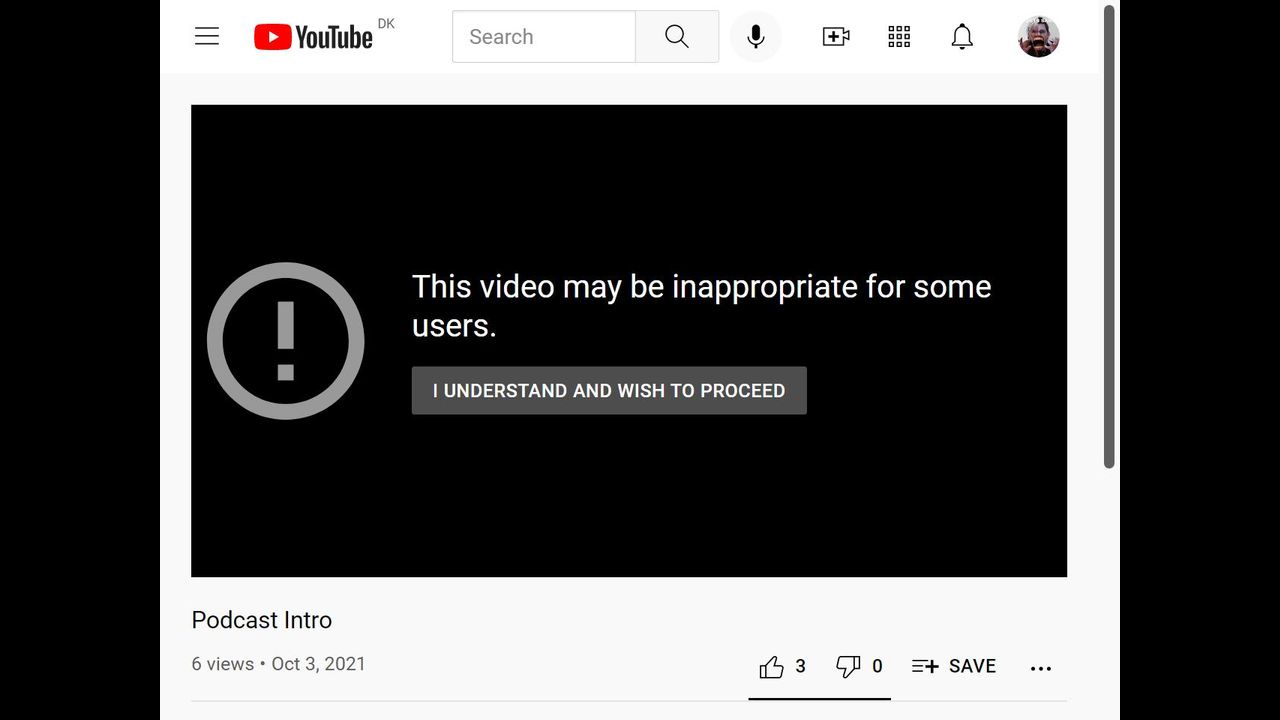This screenshot has width=1280, height=720.
Task: Click the like count number 3
Action: click(x=800, y=666)
